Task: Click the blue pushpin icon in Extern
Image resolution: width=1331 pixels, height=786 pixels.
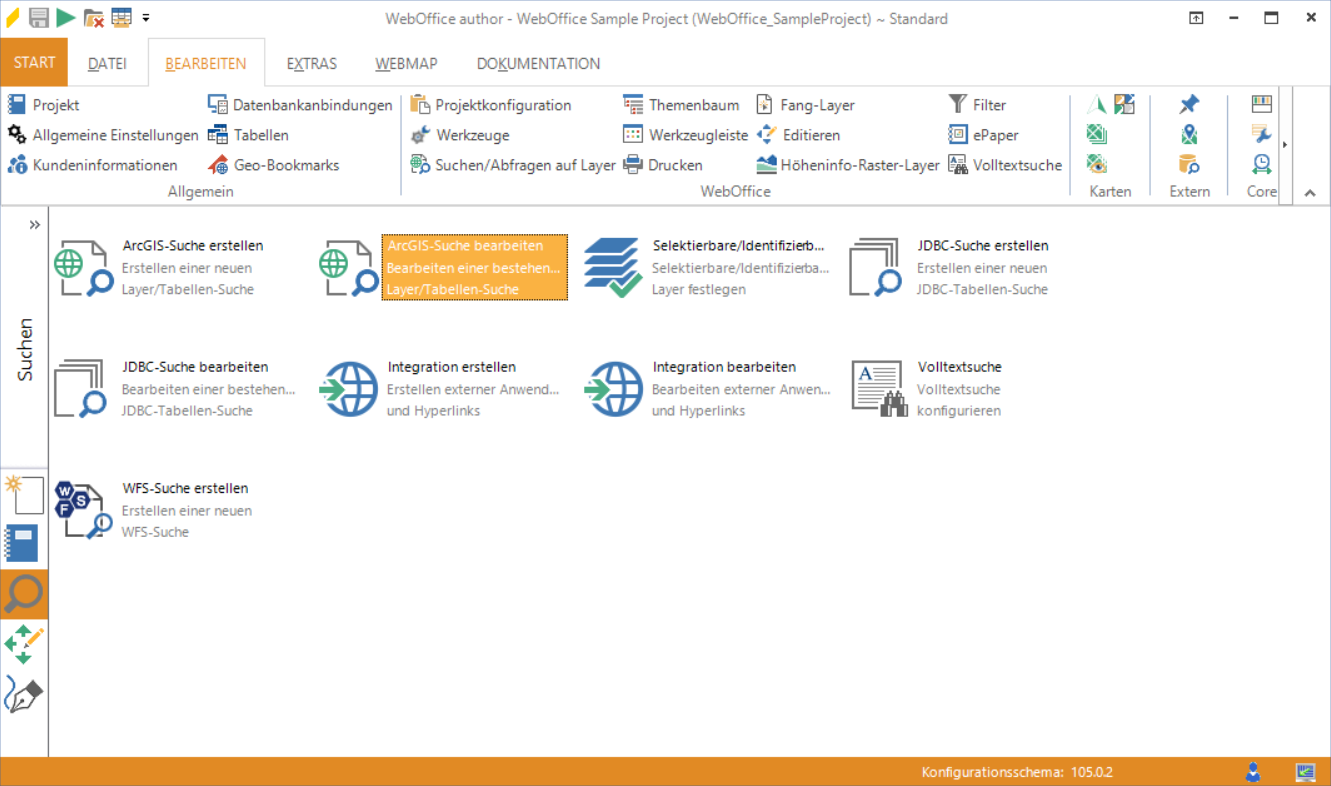Action: point(1189,104)
